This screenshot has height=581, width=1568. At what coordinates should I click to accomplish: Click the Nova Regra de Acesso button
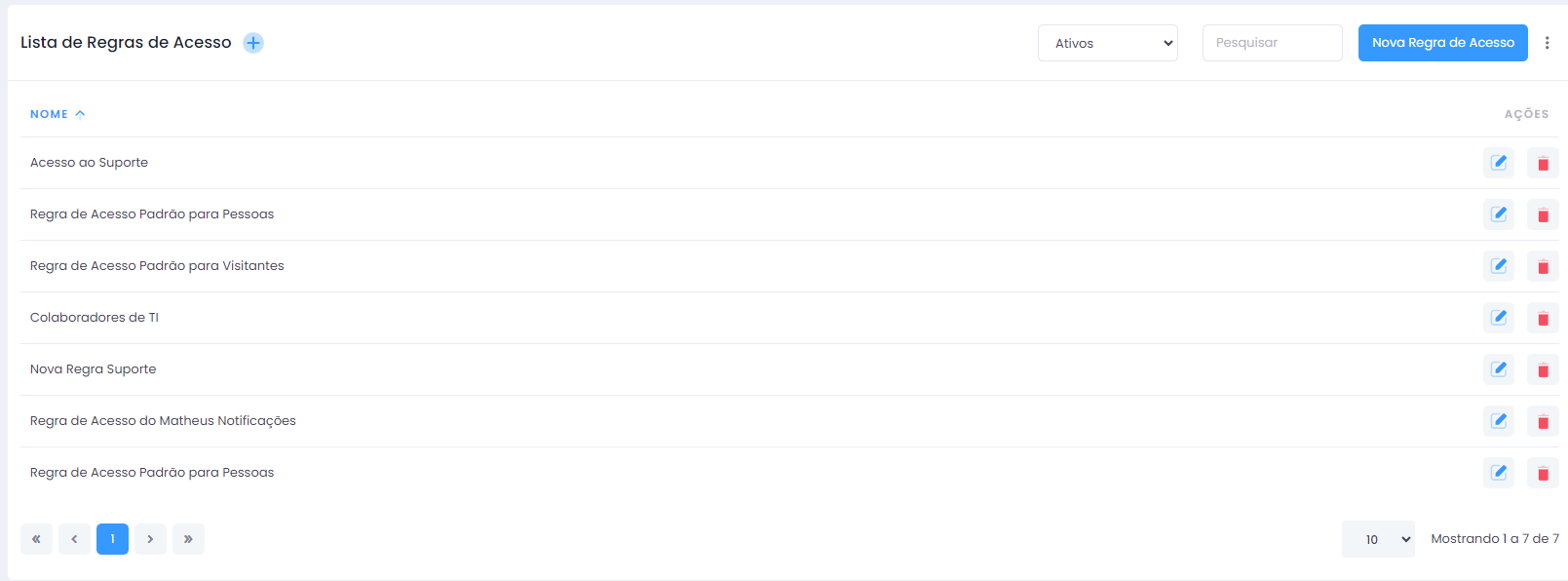1442,43
